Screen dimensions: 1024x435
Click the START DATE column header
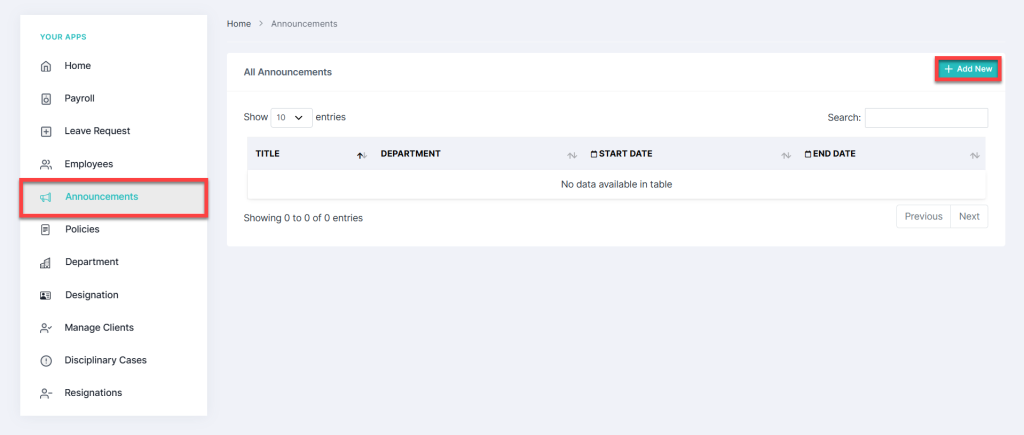click(x=690, y=154)
